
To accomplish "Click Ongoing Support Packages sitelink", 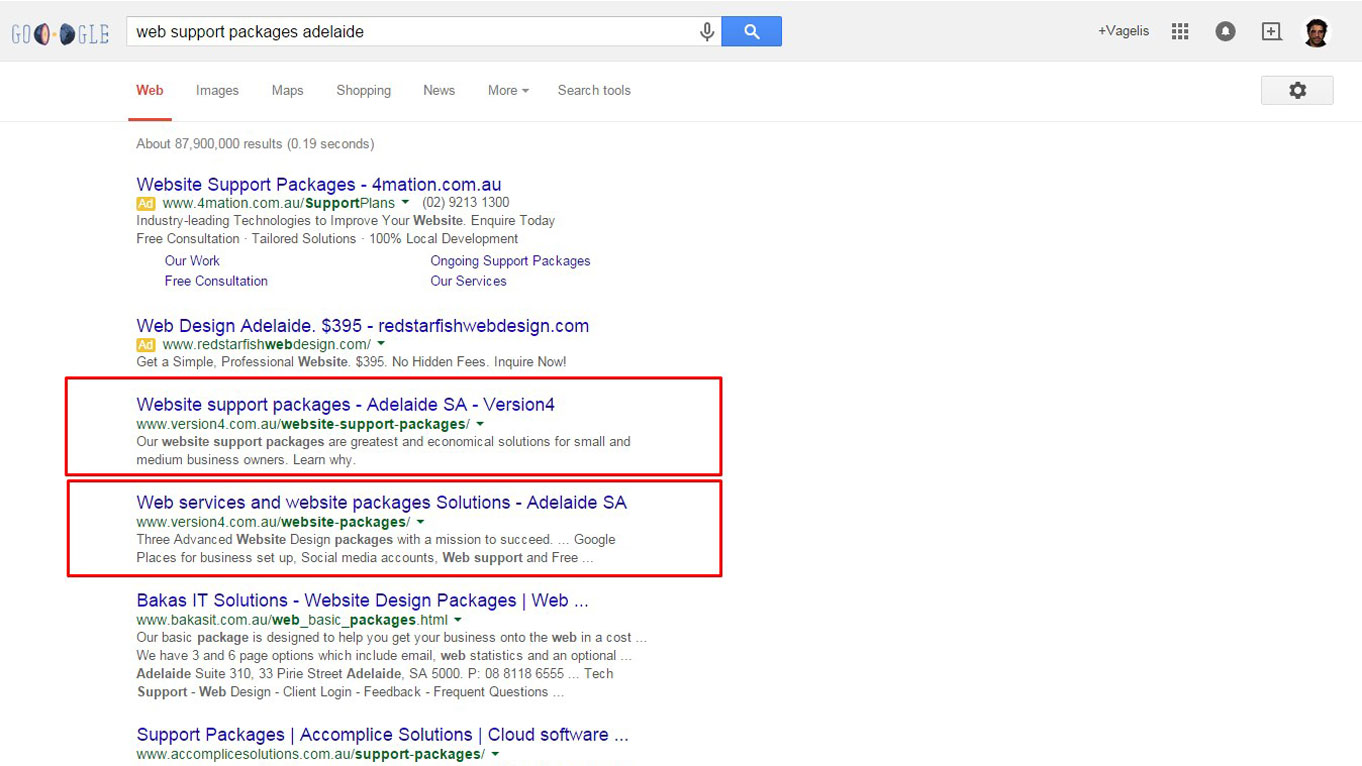I will pyautogui.click(x=510, y=261).
